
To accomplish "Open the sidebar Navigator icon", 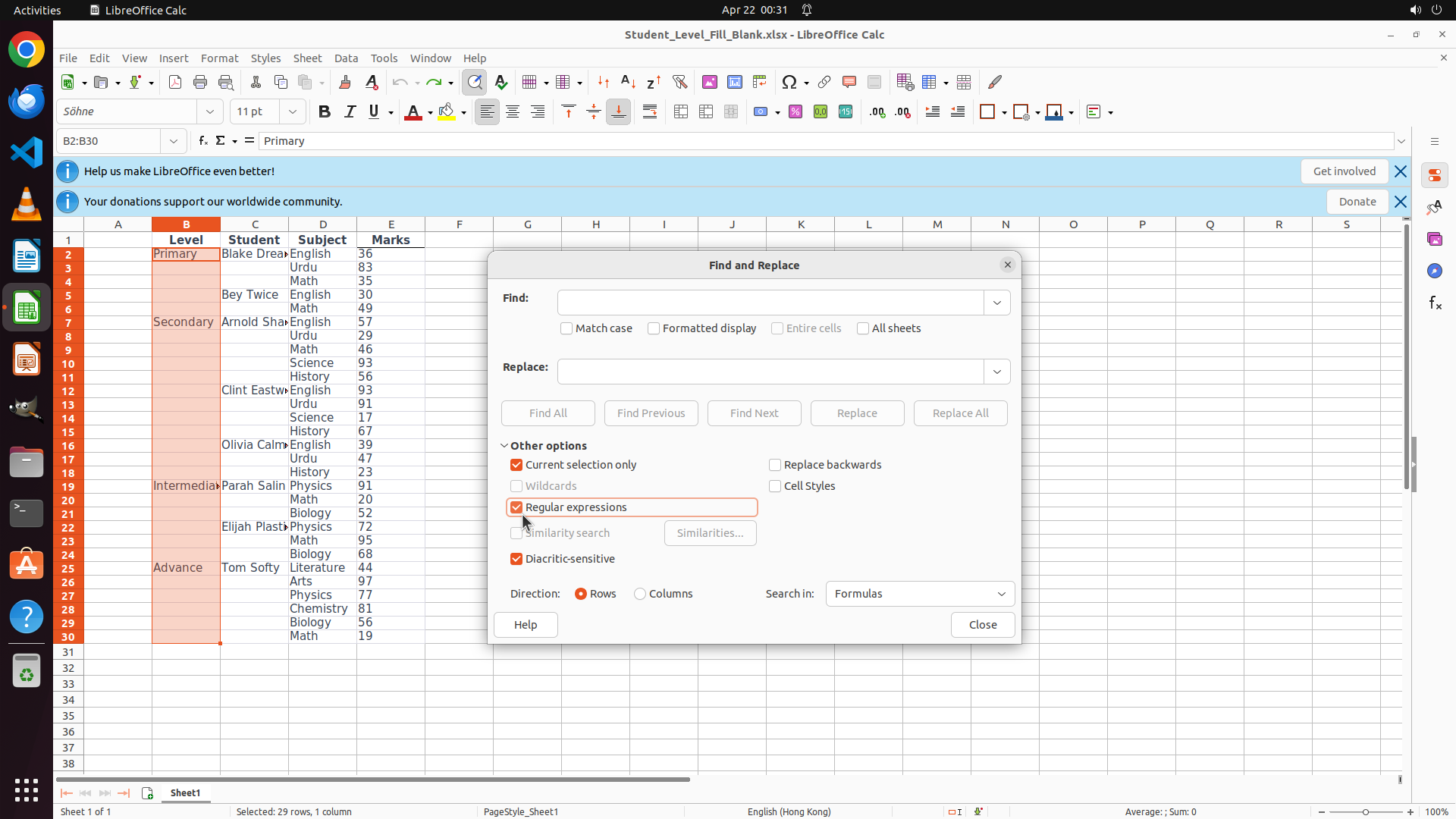I will click(x=1434, y=271).
